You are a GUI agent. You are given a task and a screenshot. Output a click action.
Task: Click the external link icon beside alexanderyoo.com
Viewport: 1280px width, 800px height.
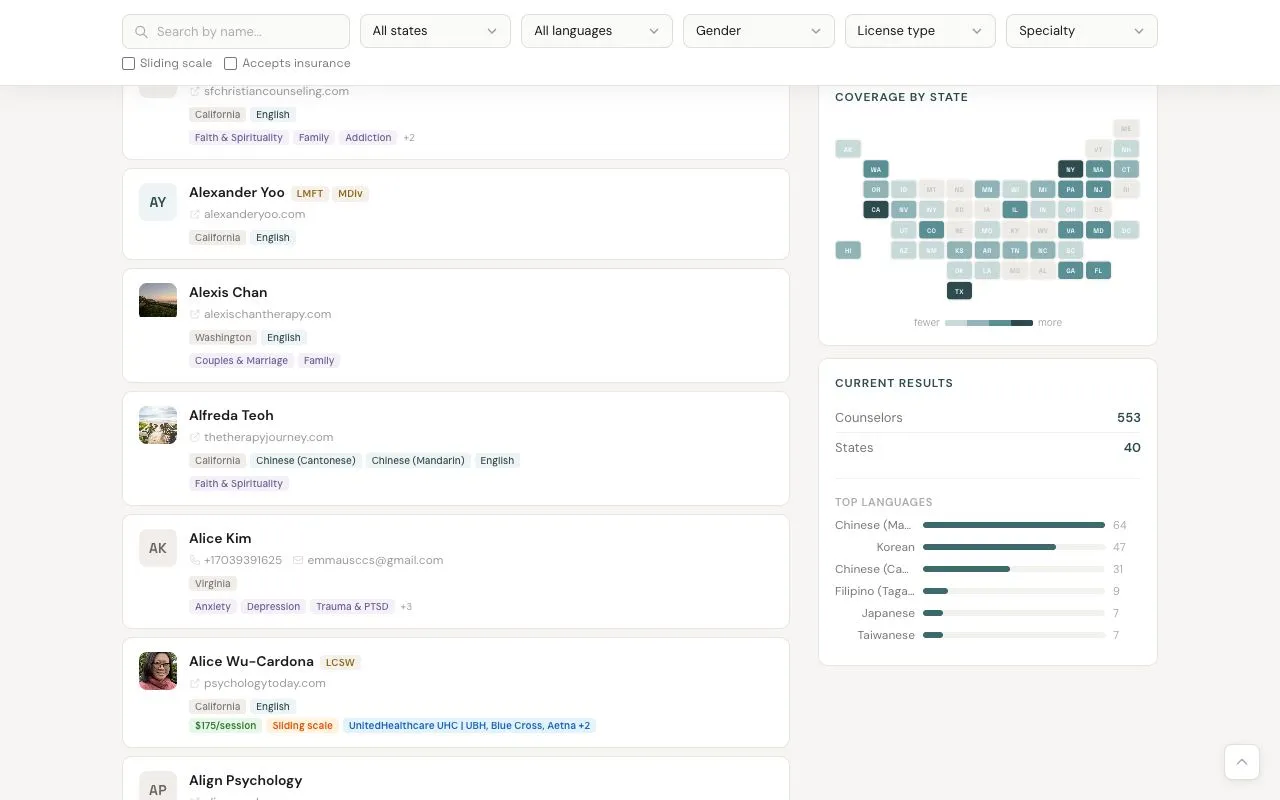195,214
